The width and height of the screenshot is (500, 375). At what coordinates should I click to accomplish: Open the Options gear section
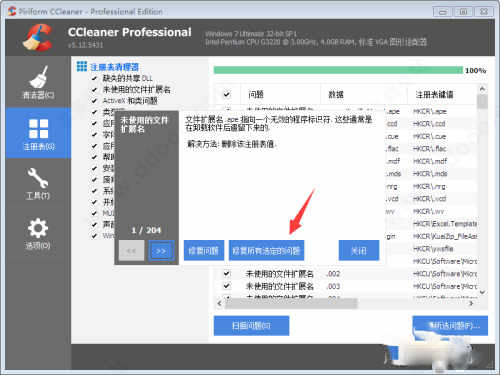38,233
